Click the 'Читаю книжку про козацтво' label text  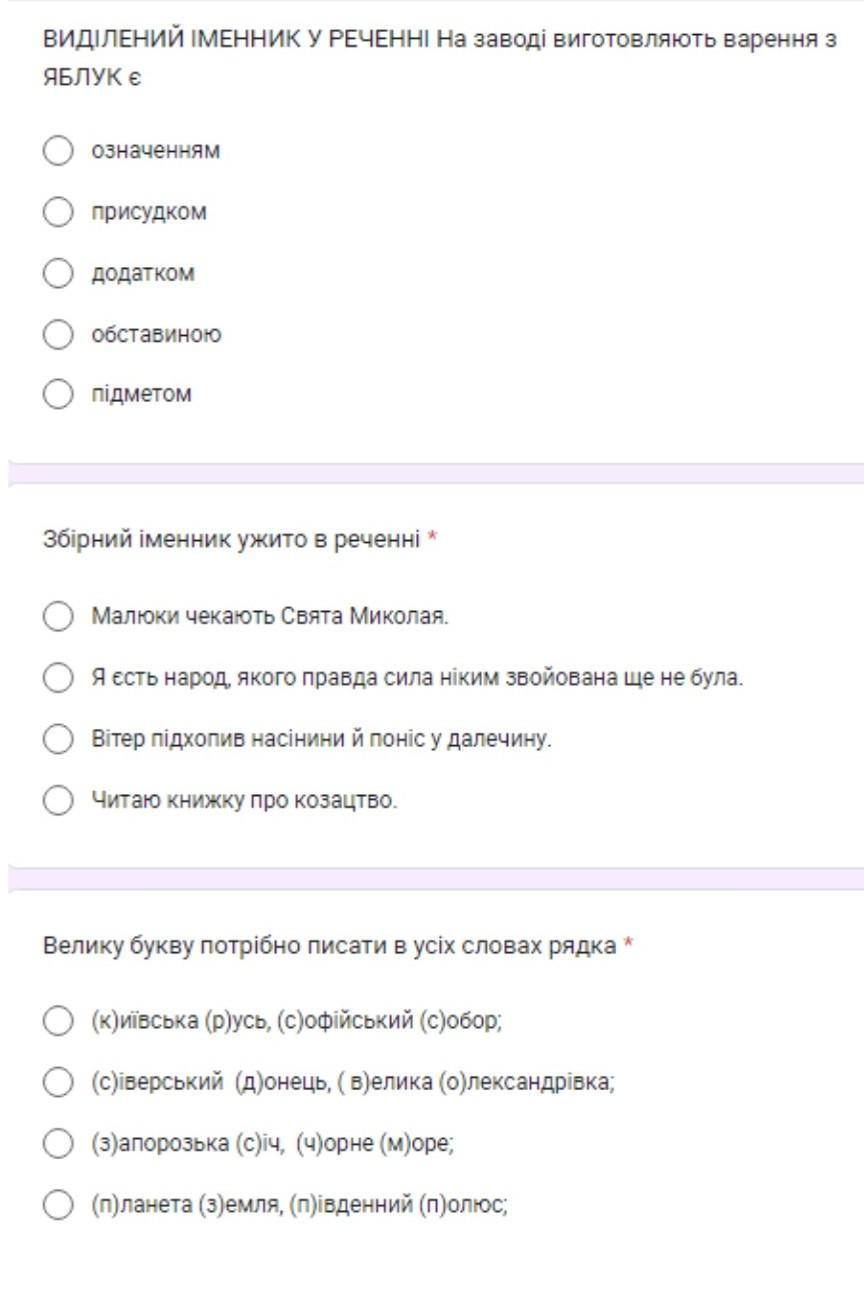tap(244, 800)
